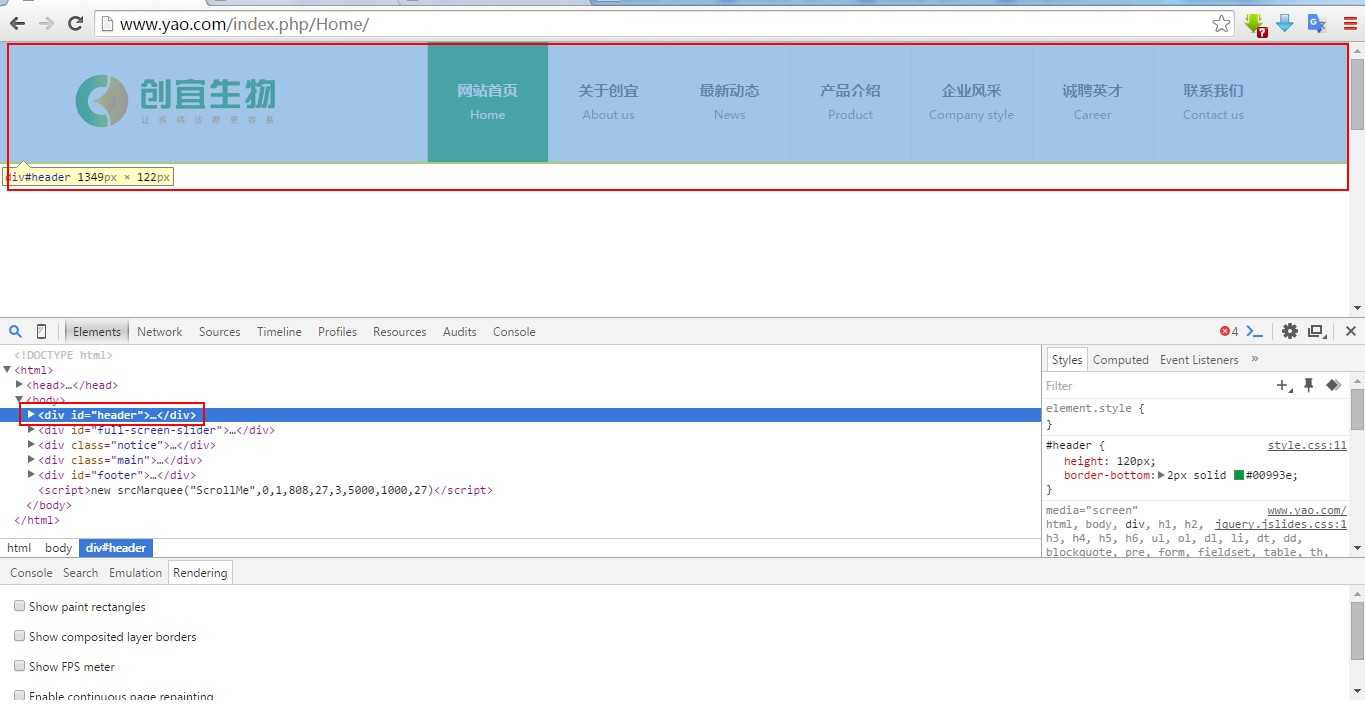This screenshot has width=1365, height=705.
Task: Open Event Listeners sidebar tab
Action: [1199, 360]
